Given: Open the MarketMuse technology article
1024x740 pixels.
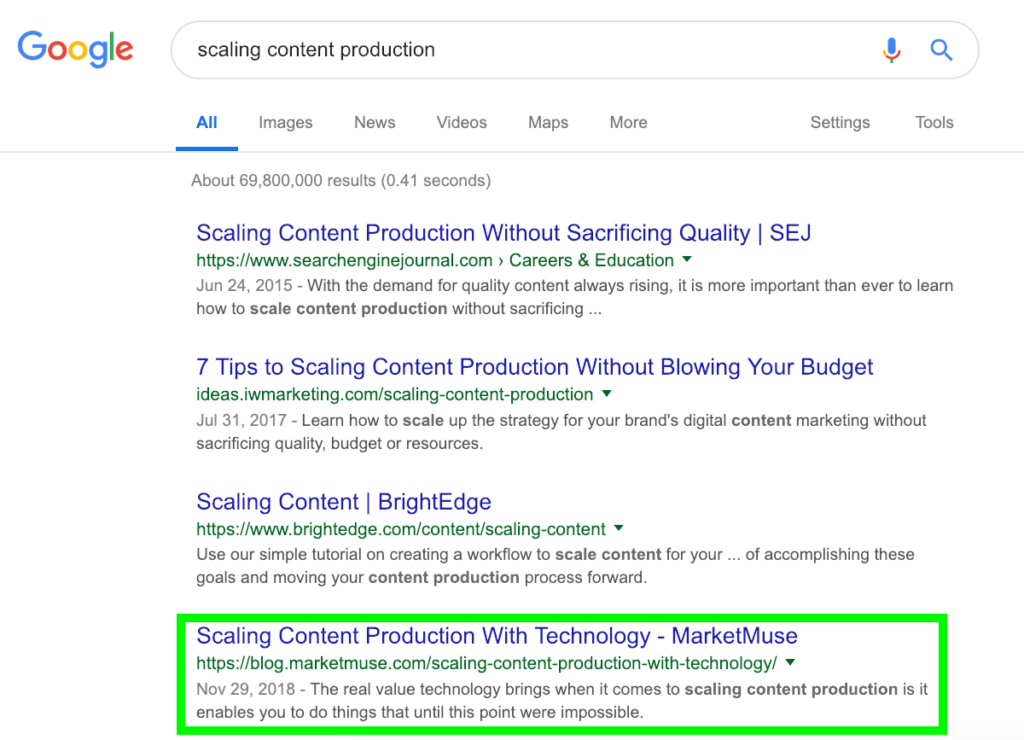Looking at the screenshot, I should (x=497, y=636).
